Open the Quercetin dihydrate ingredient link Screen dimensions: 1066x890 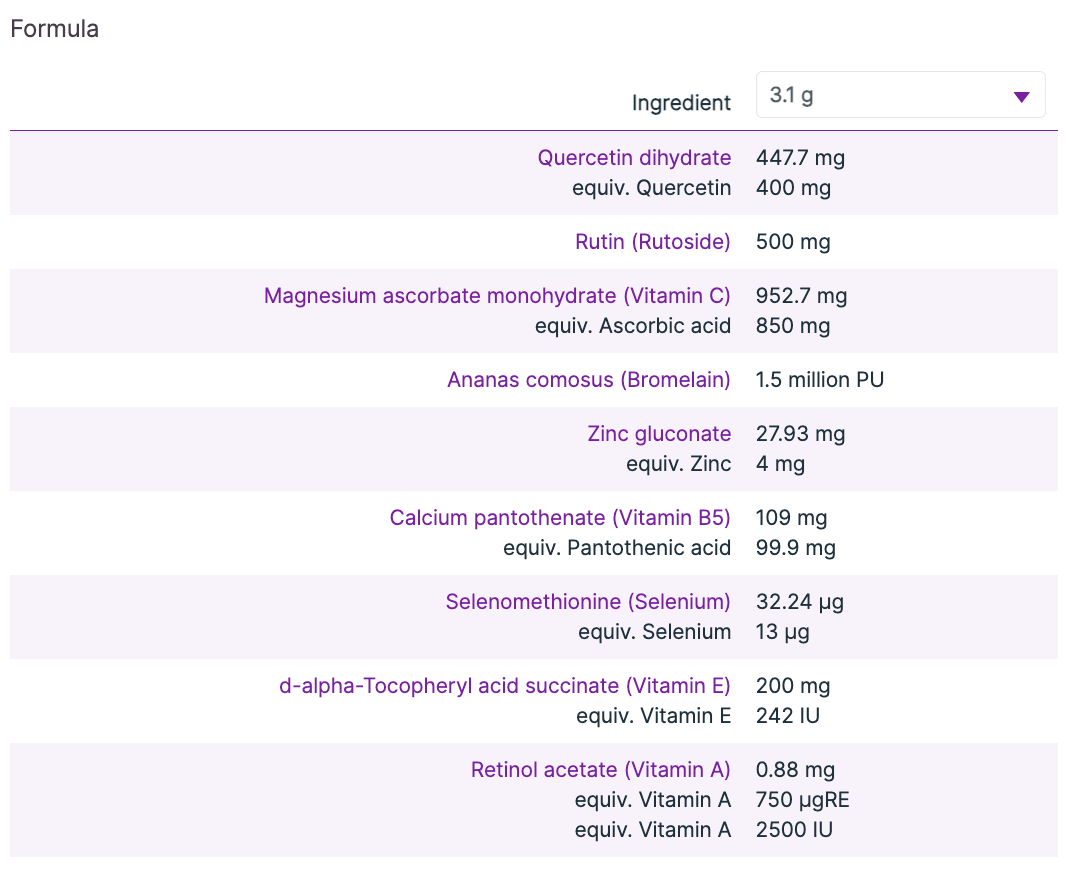coord(634,158)
